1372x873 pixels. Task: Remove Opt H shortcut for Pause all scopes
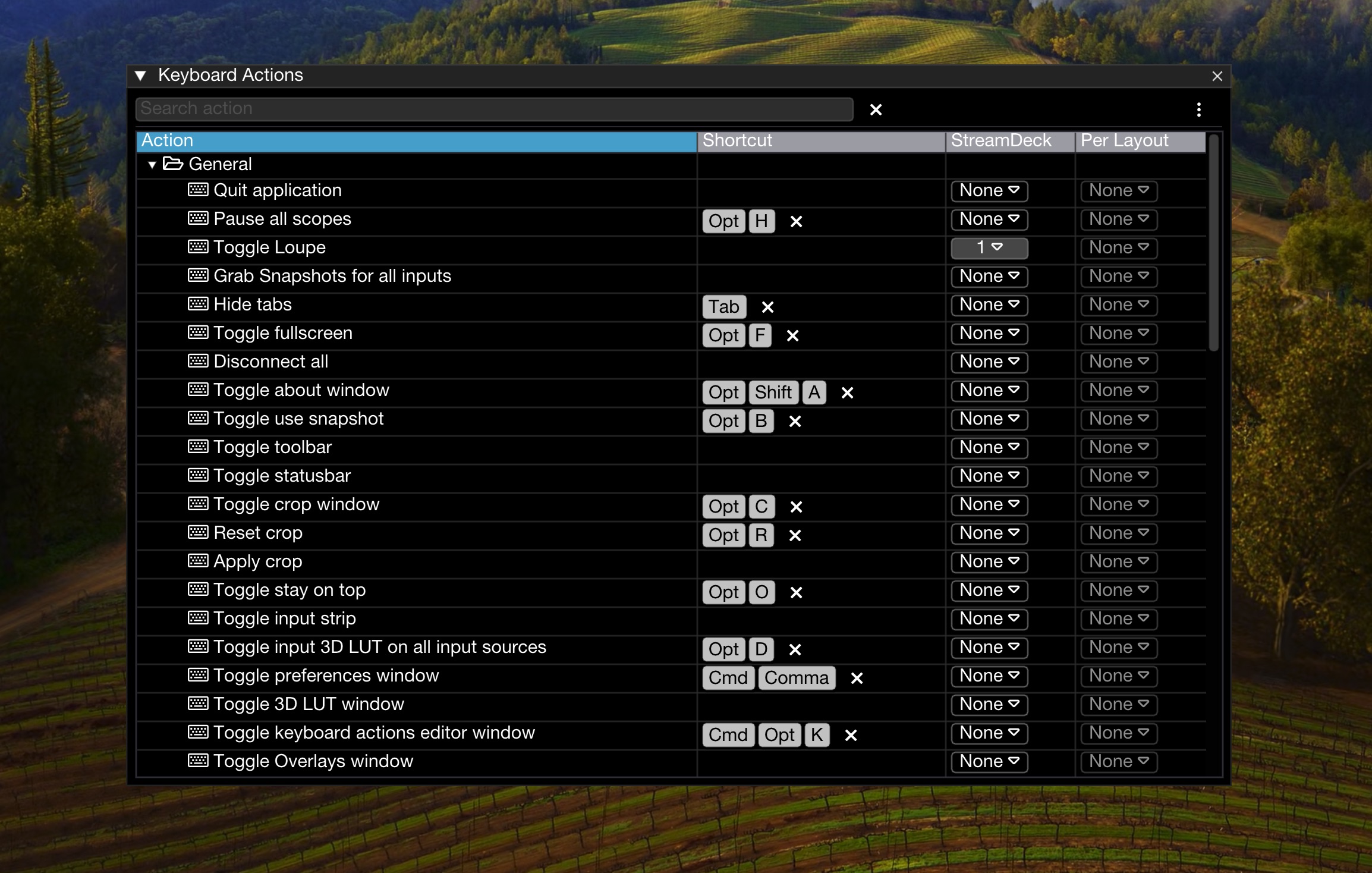coord(796,221)
